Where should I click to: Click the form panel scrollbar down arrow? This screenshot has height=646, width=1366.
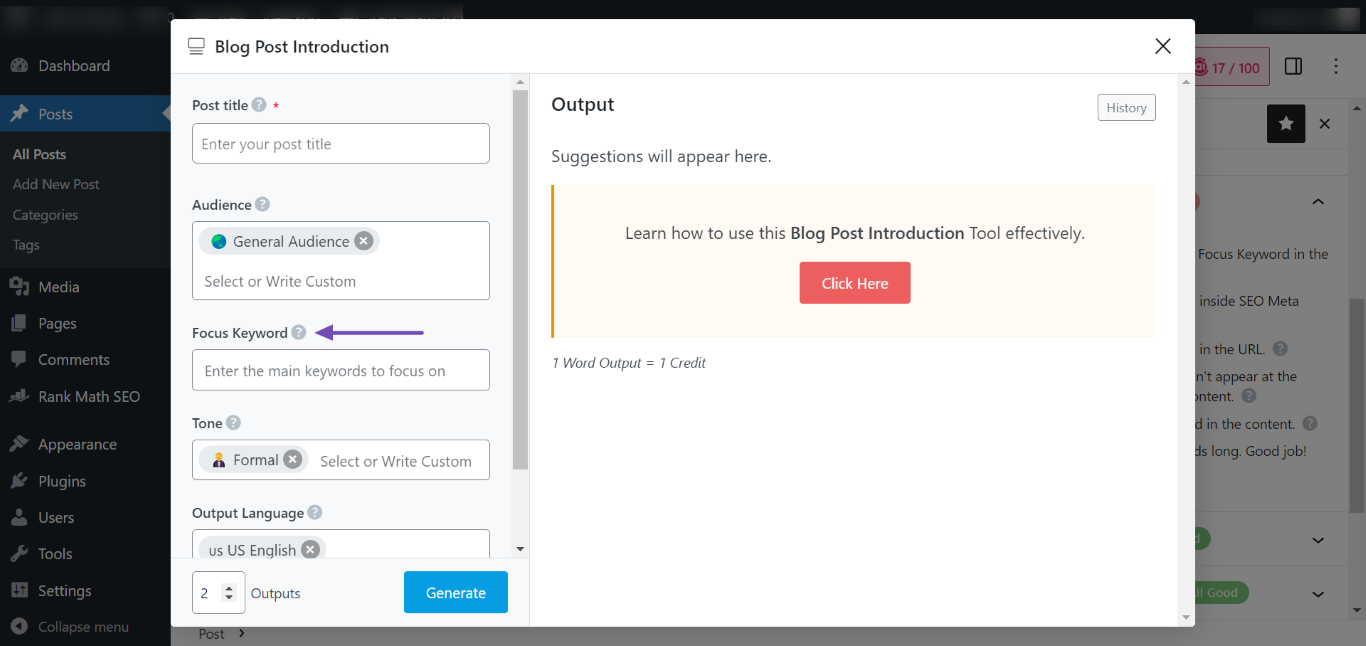(x=520, y=549)
